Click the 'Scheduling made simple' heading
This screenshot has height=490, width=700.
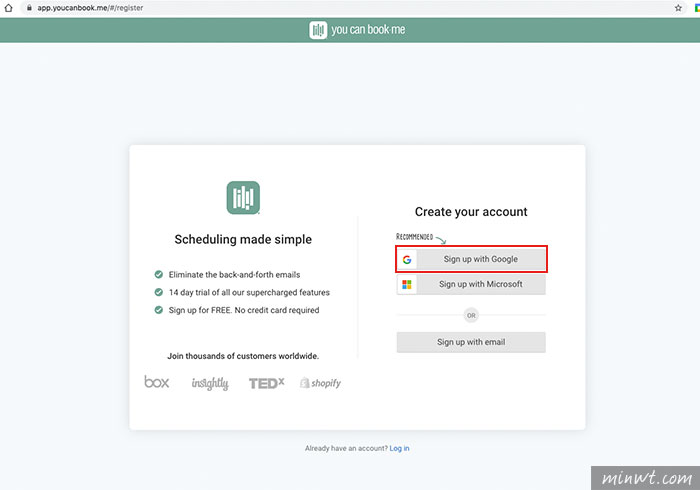[243, 240]
